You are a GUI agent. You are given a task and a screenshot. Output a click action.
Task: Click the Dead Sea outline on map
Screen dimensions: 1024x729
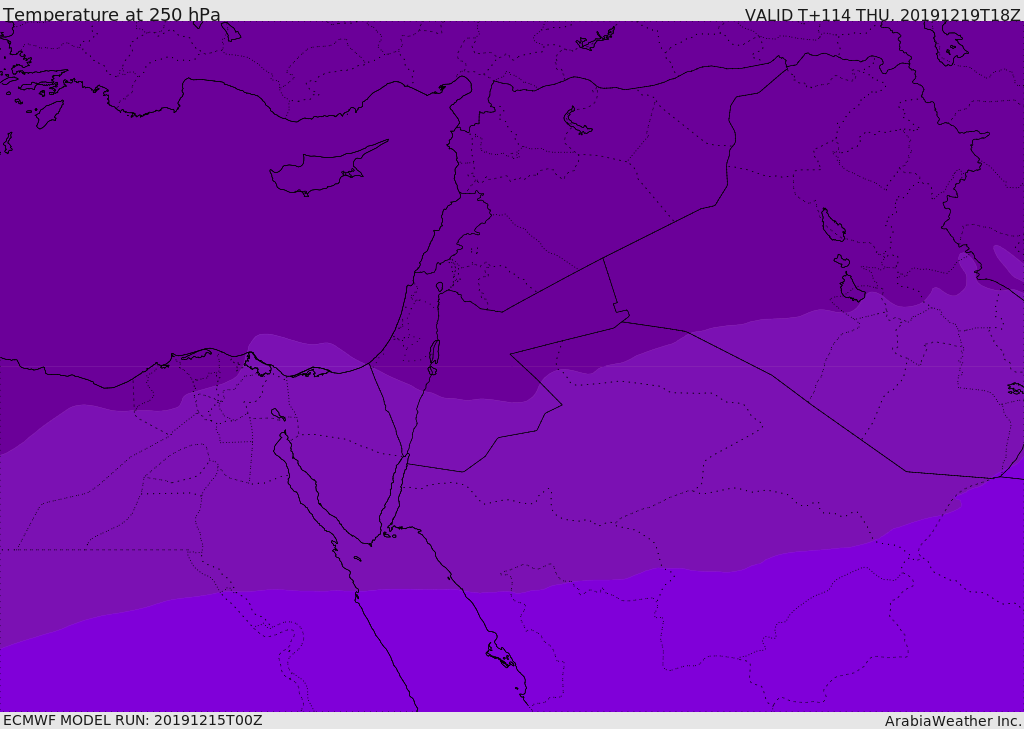(x=434, y=356)
